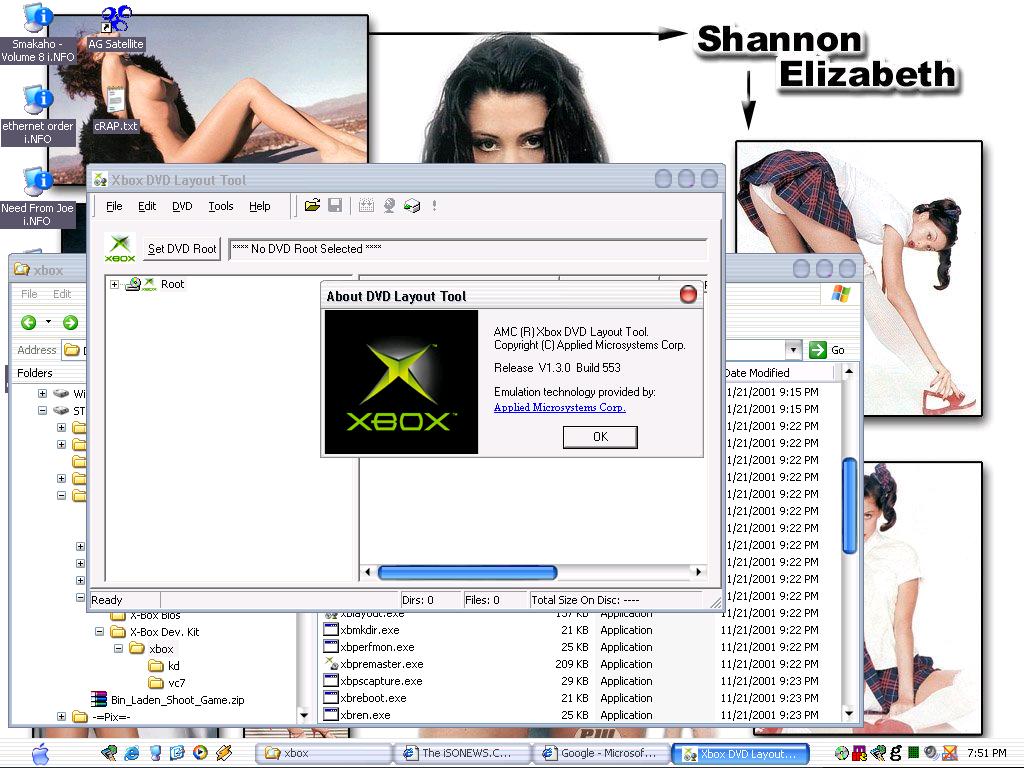The image size is (1024, 768).
Task: Open the DVD menu
Action: click(182, 206)
